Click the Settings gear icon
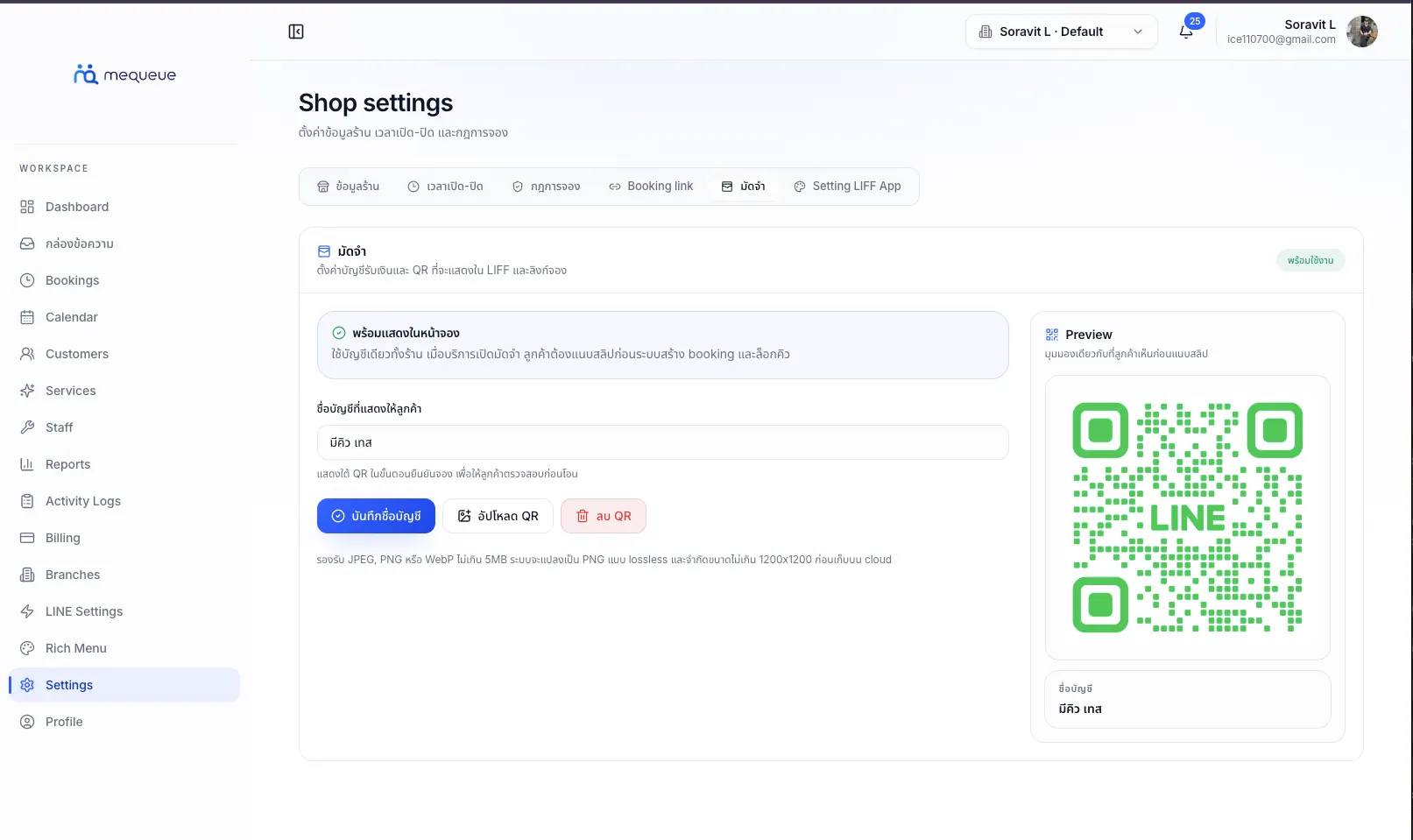This screenshot has width=1413, height=840. pos(27,685)
